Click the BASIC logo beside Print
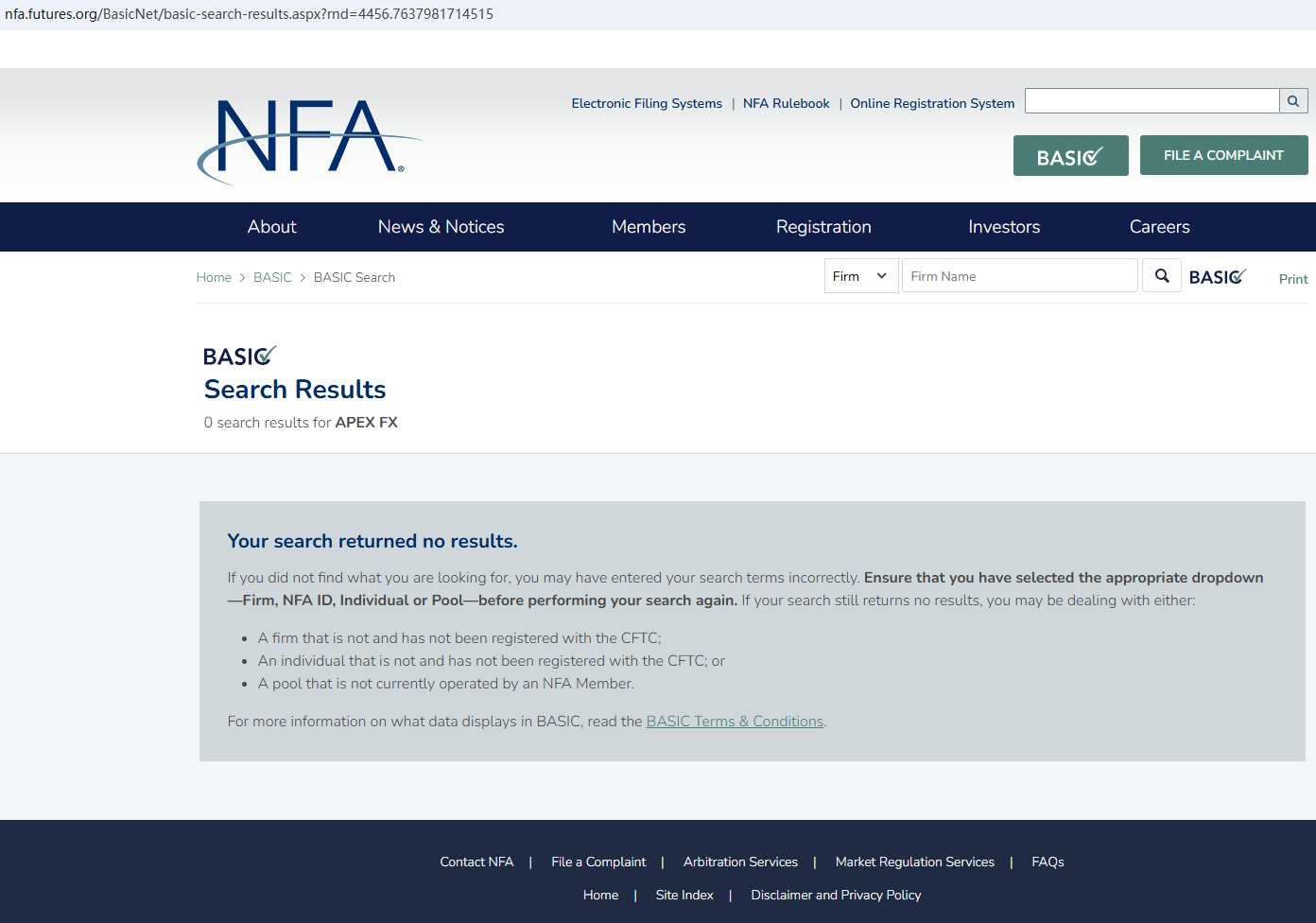The width and height of the screenshot is (1316, 923). [1218, 276]
